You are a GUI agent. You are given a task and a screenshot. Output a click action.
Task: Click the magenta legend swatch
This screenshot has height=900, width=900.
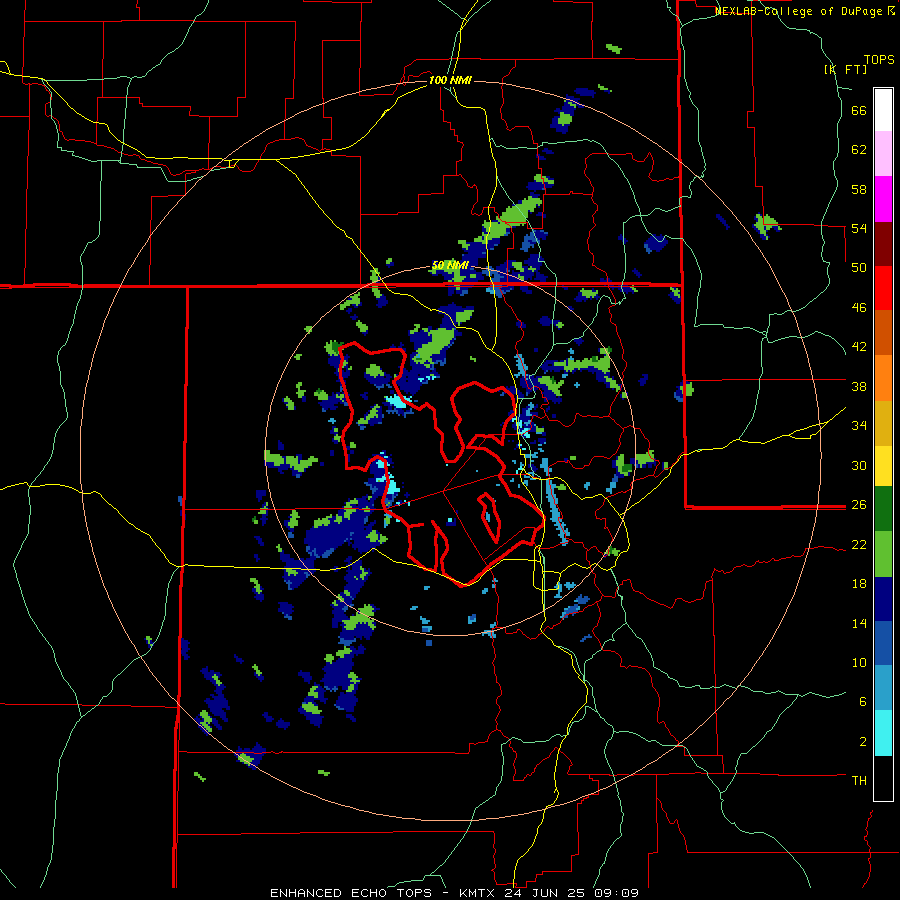click(x=883, y=199)
